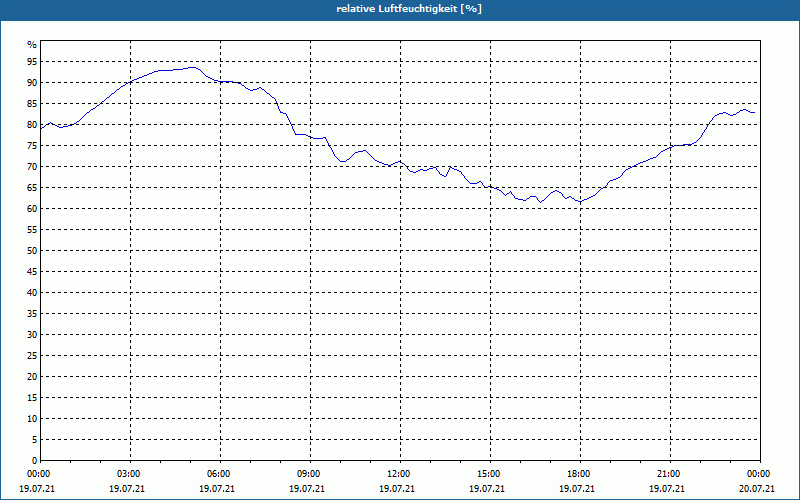
Task: Click the y-axis tick label '60'
Action: [x=32, y=209]
